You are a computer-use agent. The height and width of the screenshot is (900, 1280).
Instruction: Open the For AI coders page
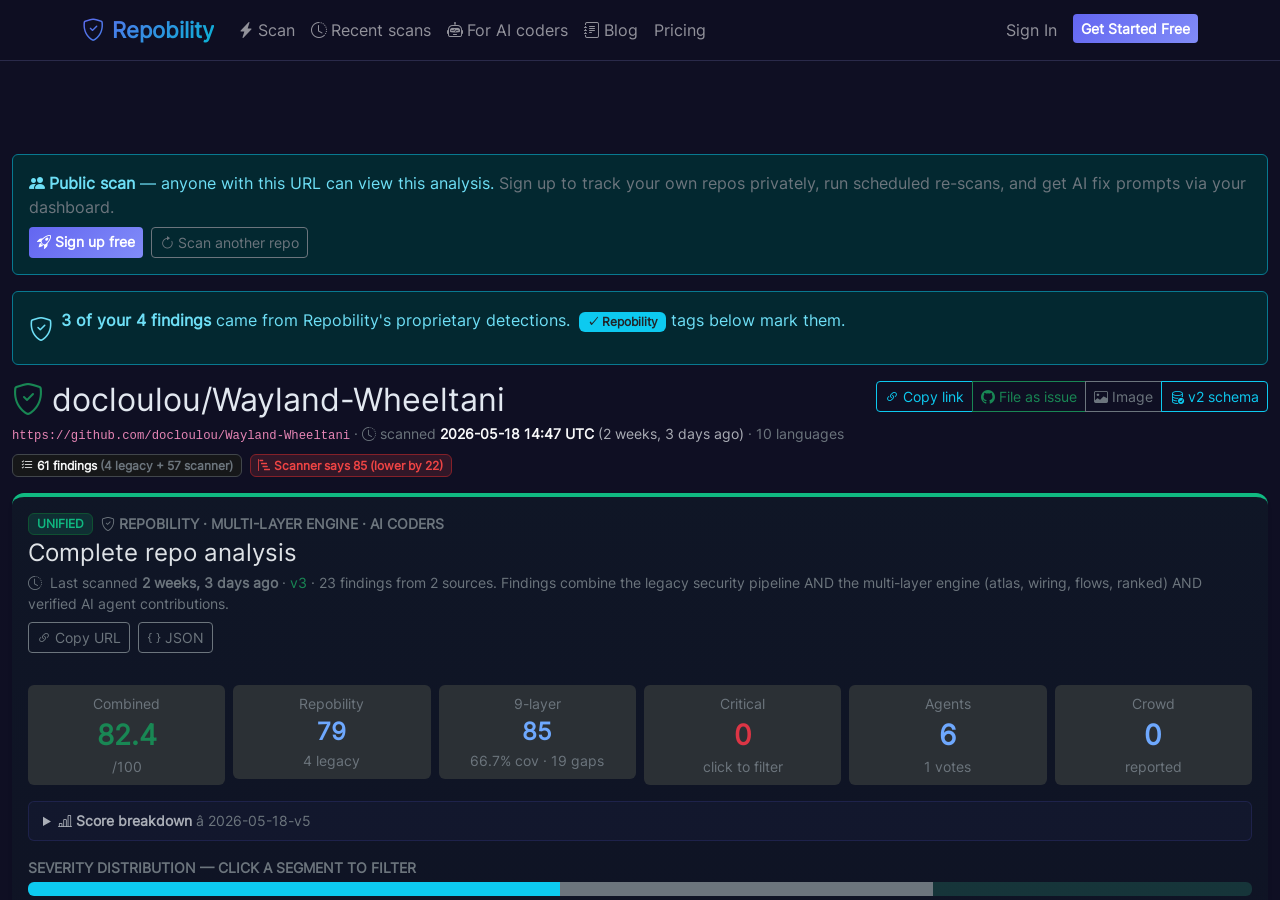coord(507,30)
